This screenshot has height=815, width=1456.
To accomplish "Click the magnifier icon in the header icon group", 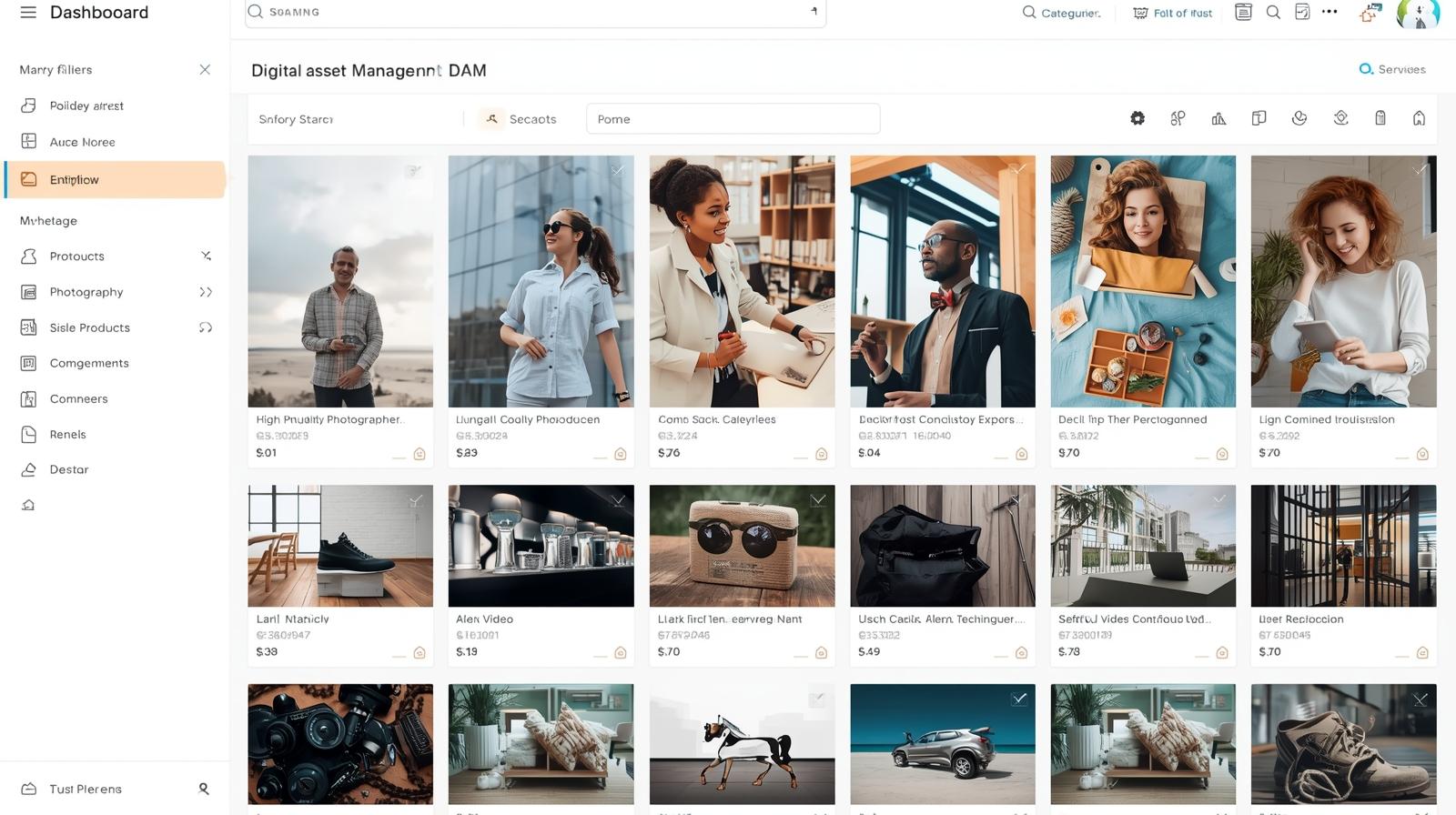I will 1273,12.
